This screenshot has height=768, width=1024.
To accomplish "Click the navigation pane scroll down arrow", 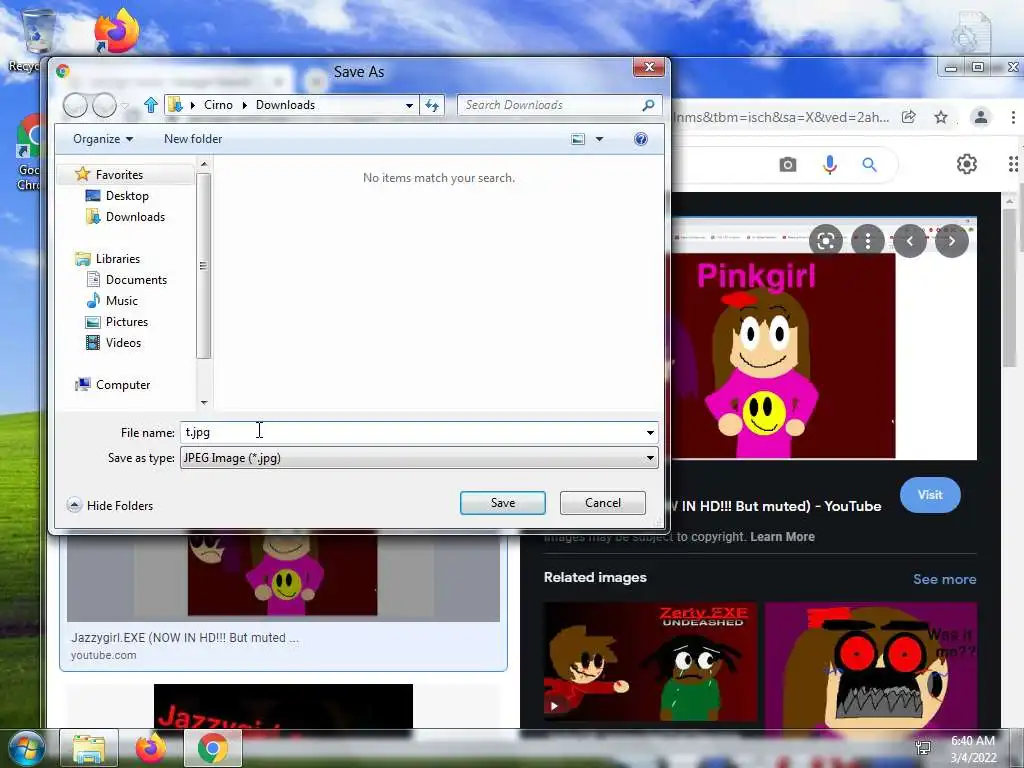I will click(x=204, y=403).
